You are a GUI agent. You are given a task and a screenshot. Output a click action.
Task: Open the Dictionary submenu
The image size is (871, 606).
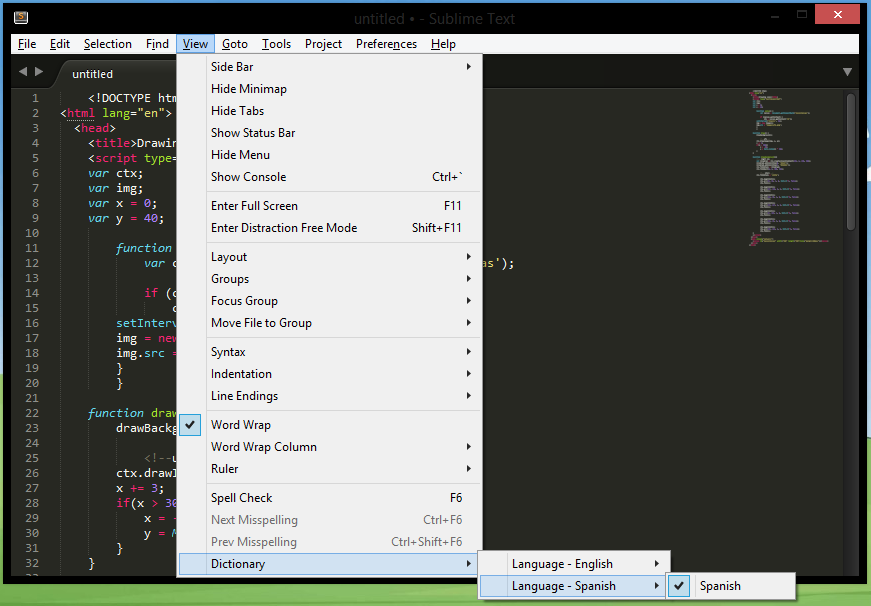(x=330, y=564)
